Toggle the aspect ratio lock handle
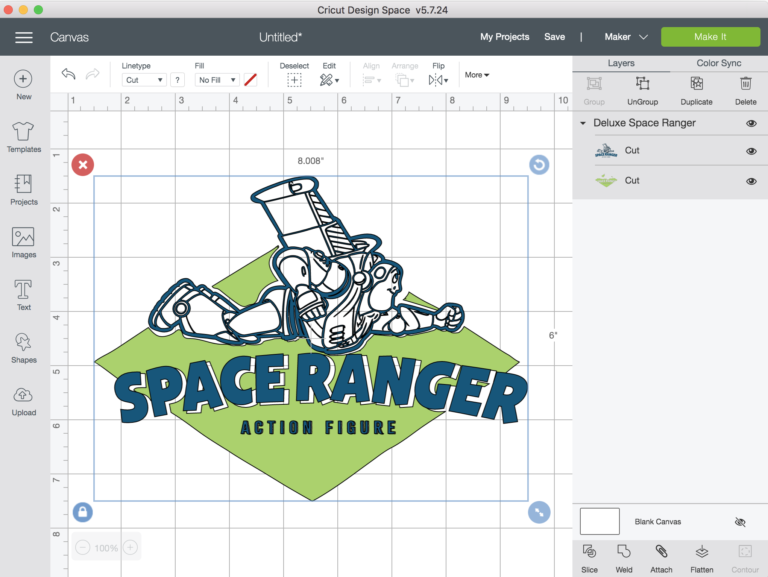 click(83, 512)
